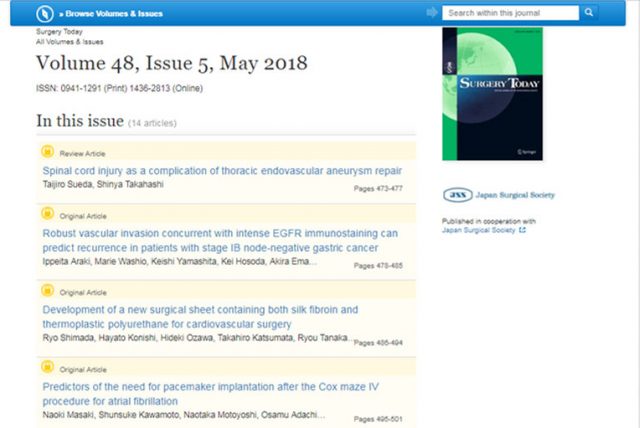Click the search magnifier button

[590, 13]
